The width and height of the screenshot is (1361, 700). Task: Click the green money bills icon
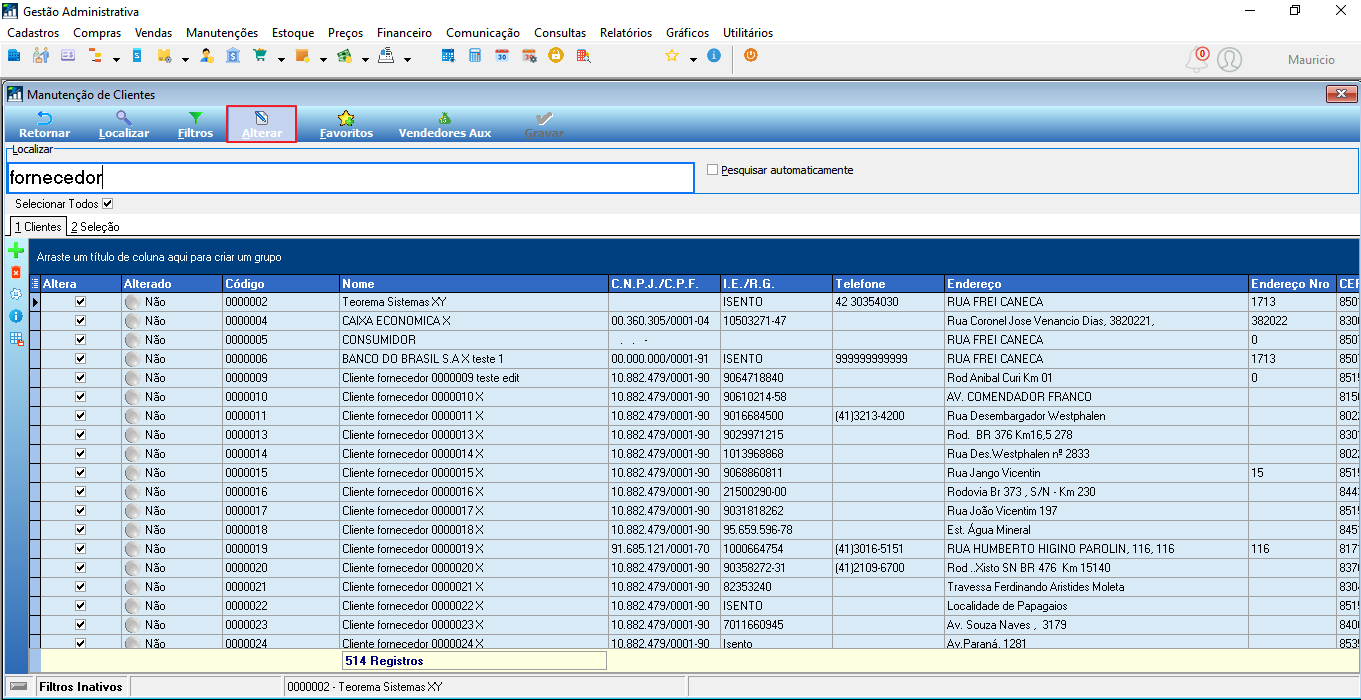click(344, 56)
